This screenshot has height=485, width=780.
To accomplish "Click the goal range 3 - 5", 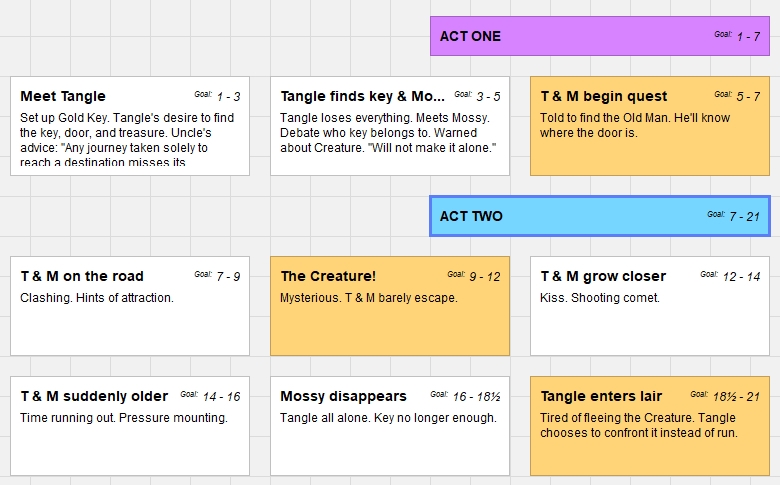I will click(488, 97).
